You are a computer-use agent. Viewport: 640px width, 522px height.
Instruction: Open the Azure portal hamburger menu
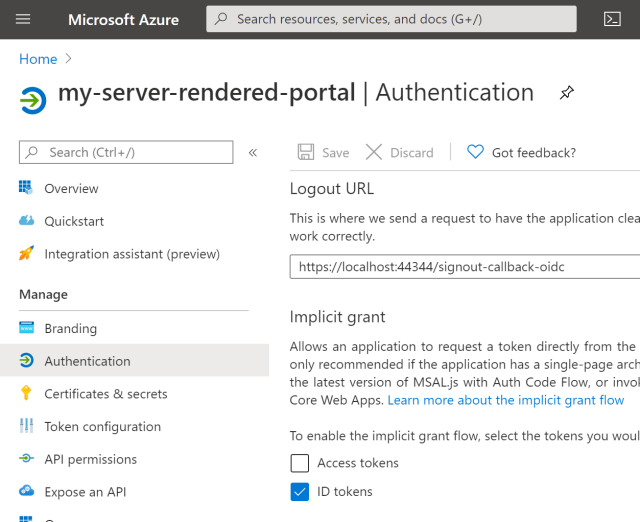click(24, 19)
